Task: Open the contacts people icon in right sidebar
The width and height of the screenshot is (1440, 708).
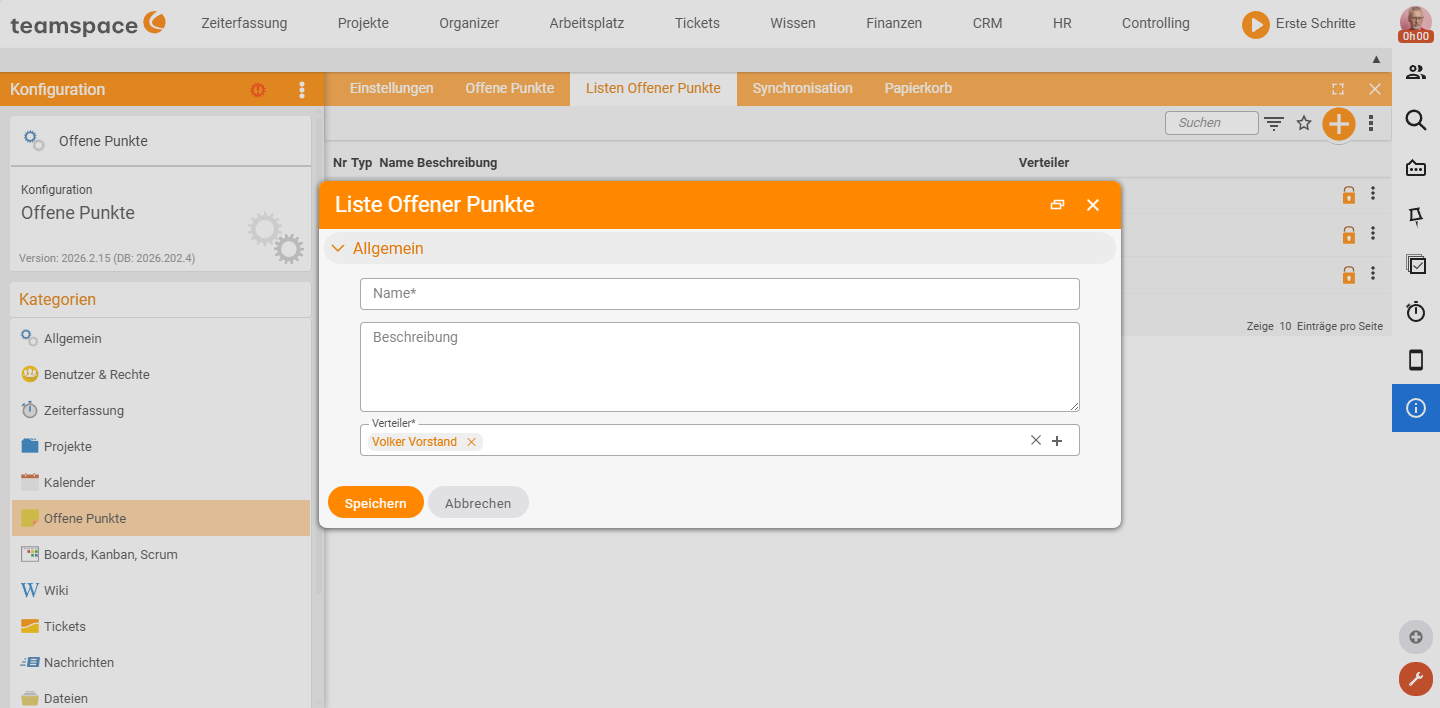Action: [x=1416, y=72]
